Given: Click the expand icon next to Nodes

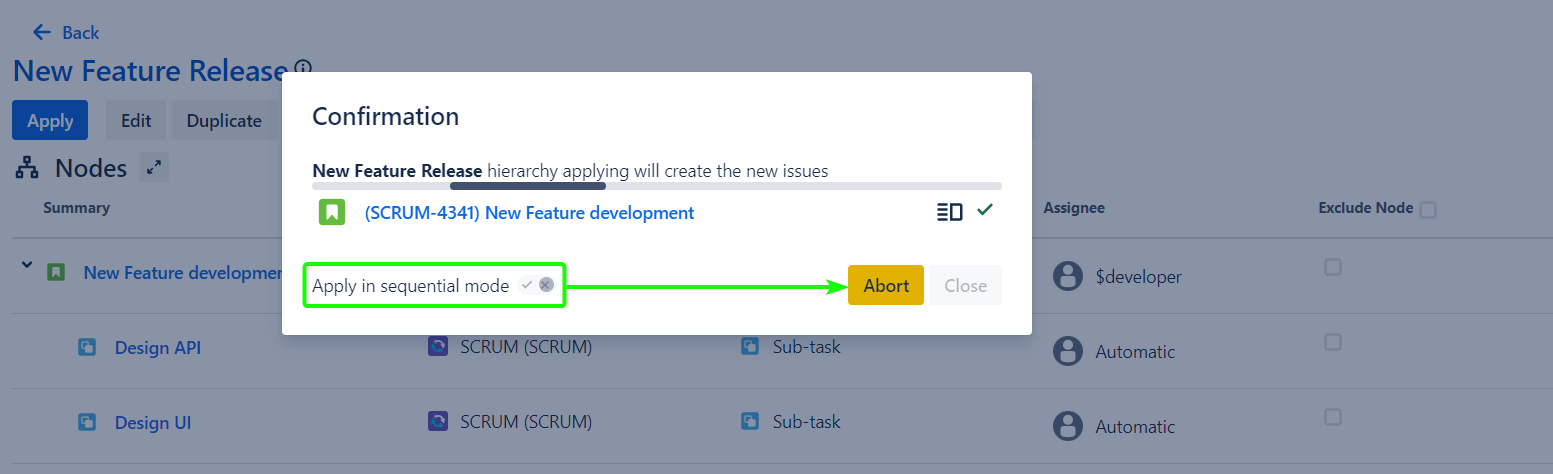Looking at the screenshot, I should coord(154,168).
